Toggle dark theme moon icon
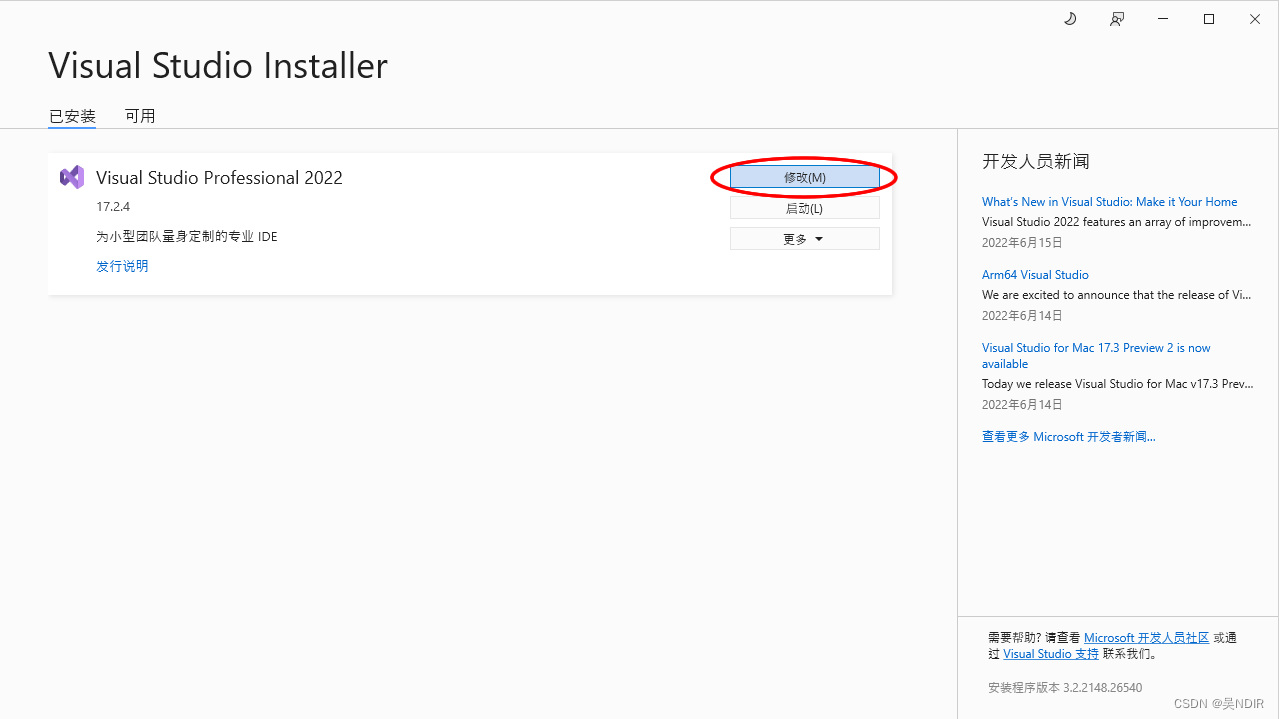Screen dimensions: 1279x719 tap(1070, 19)
